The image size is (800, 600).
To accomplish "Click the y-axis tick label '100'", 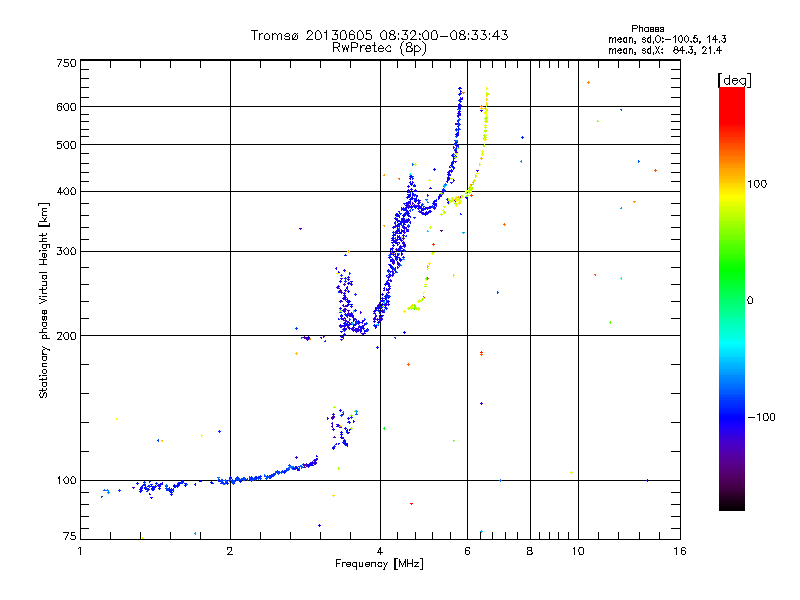I will point(67,481).
